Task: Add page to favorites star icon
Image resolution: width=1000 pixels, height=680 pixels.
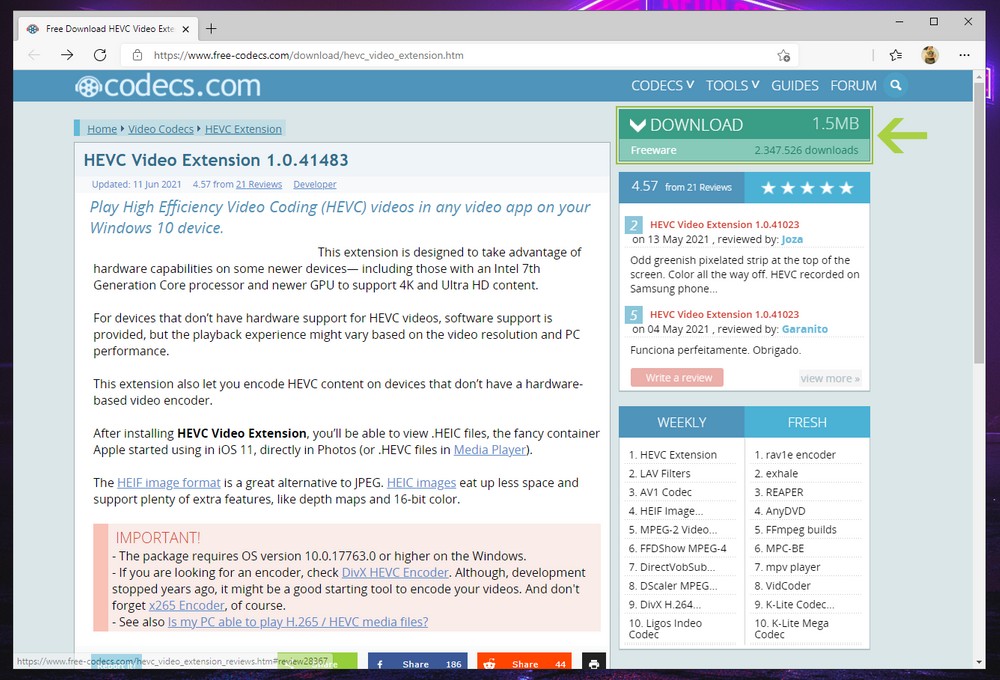Action: tap(784, 55)
